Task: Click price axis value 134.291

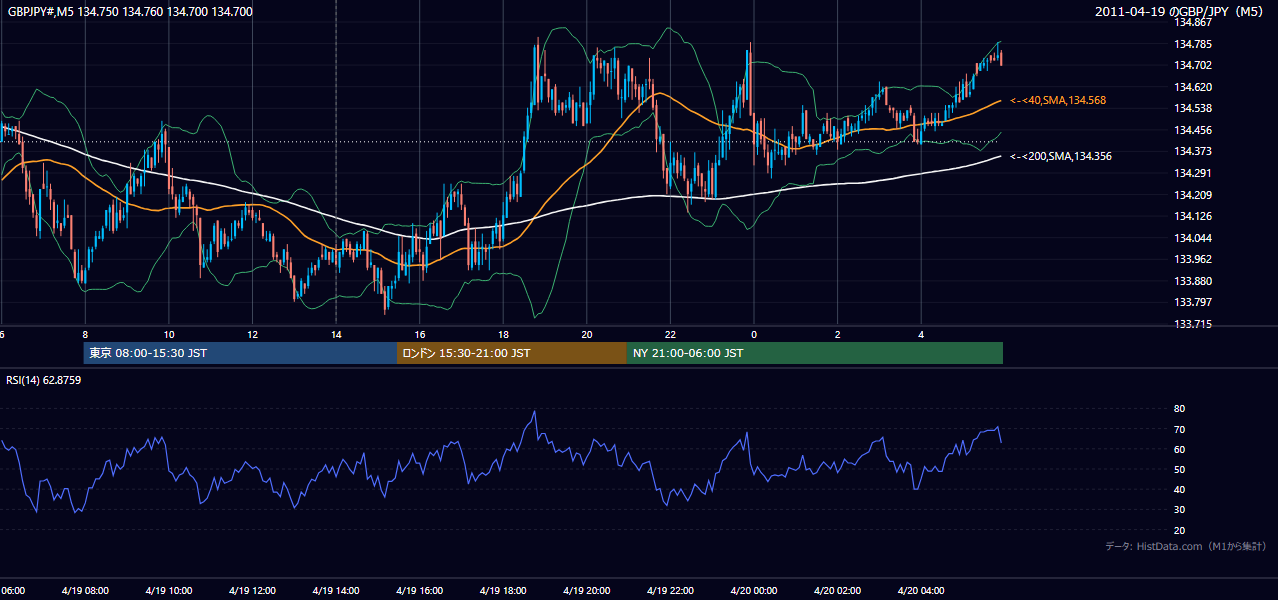Action: click(x=1192, y=173)
